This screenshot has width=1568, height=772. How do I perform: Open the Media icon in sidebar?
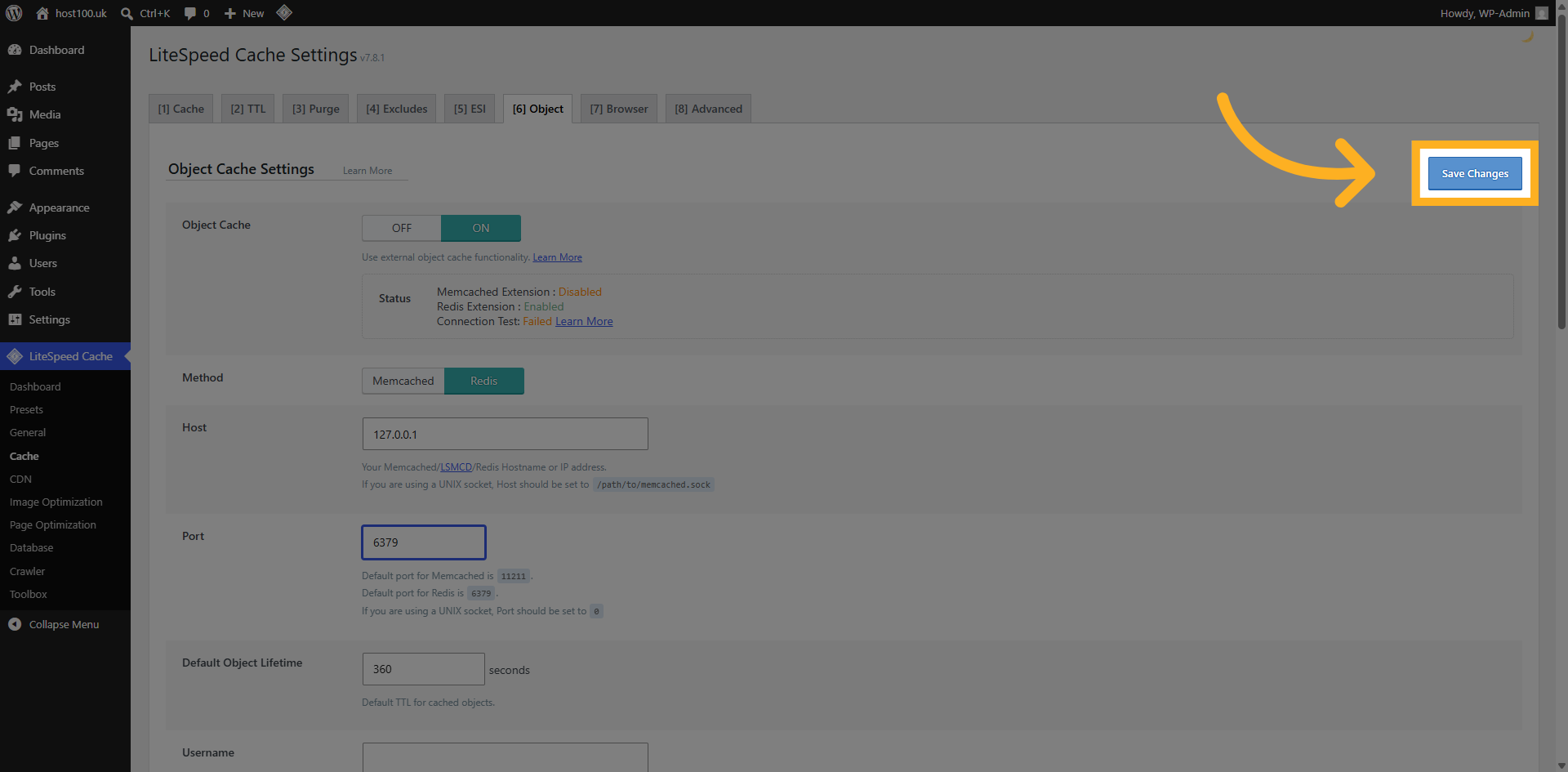[15, 114]
